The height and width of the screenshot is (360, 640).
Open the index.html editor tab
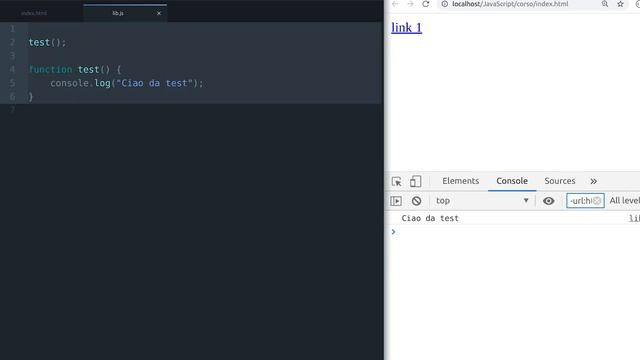click(x=34, y=13)
